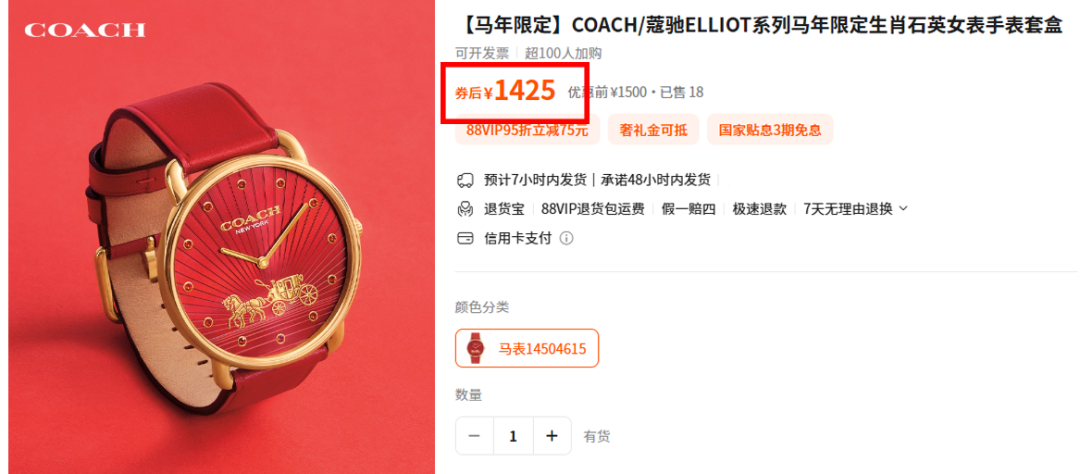The width and height of the screenshot is (1080, 474).
Task: Click the small watch thumbnail in color option
Action: click(475, 348)
